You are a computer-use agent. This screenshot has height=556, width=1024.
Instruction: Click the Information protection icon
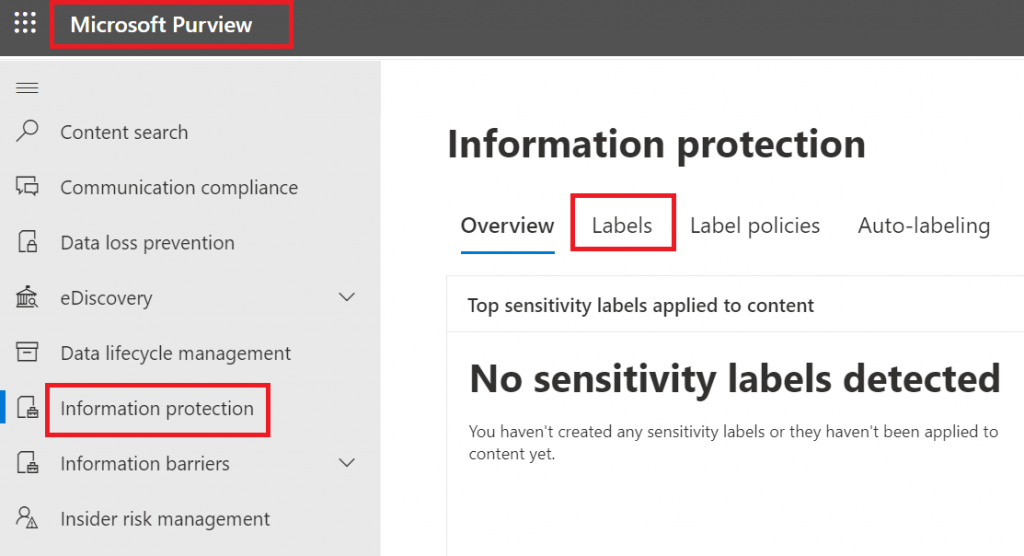pos(27,408)
